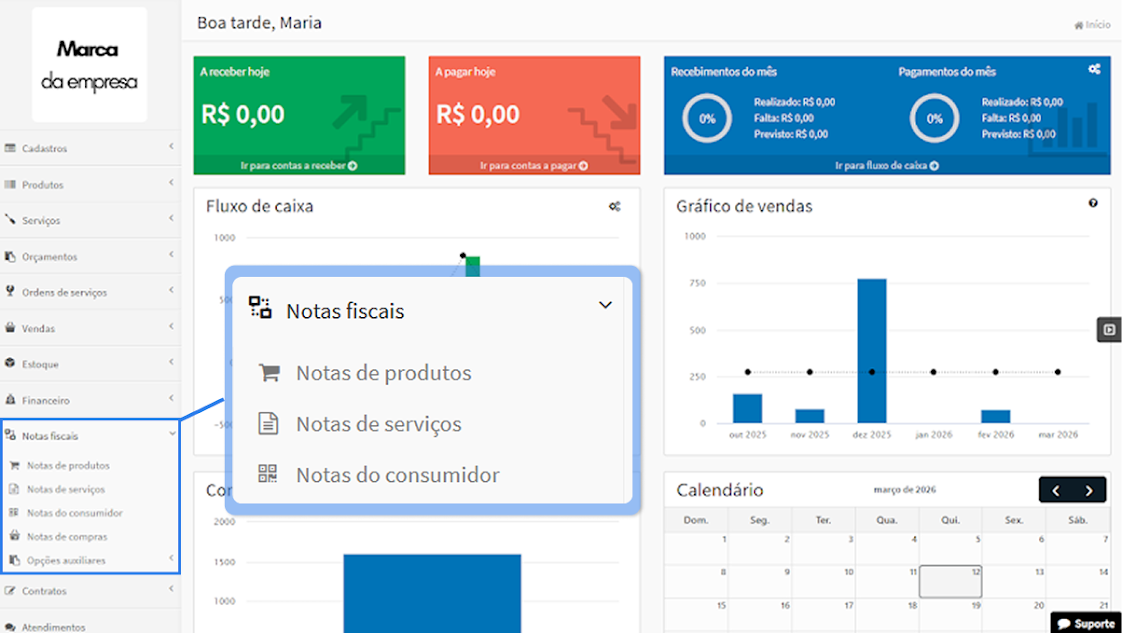Select day 12 on the Calendário
Screen dimensions: 1122x633
949,581
